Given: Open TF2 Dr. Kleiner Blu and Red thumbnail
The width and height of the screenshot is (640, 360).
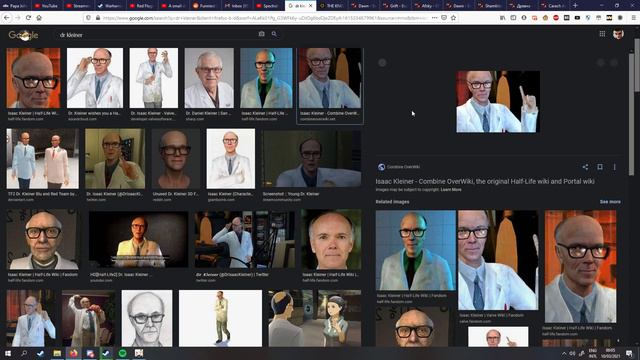Looking at the screenshot, I should coord(42,159).
